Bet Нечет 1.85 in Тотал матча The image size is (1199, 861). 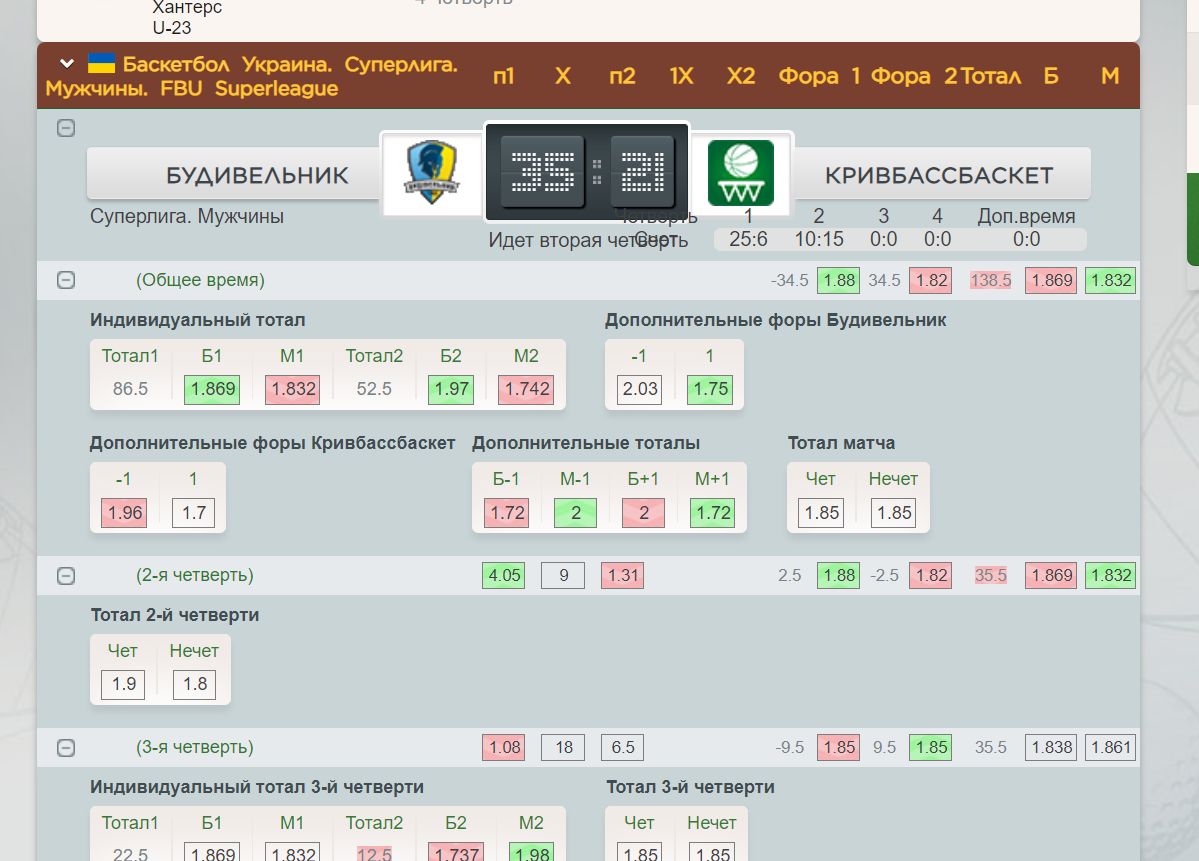(893, 513)
